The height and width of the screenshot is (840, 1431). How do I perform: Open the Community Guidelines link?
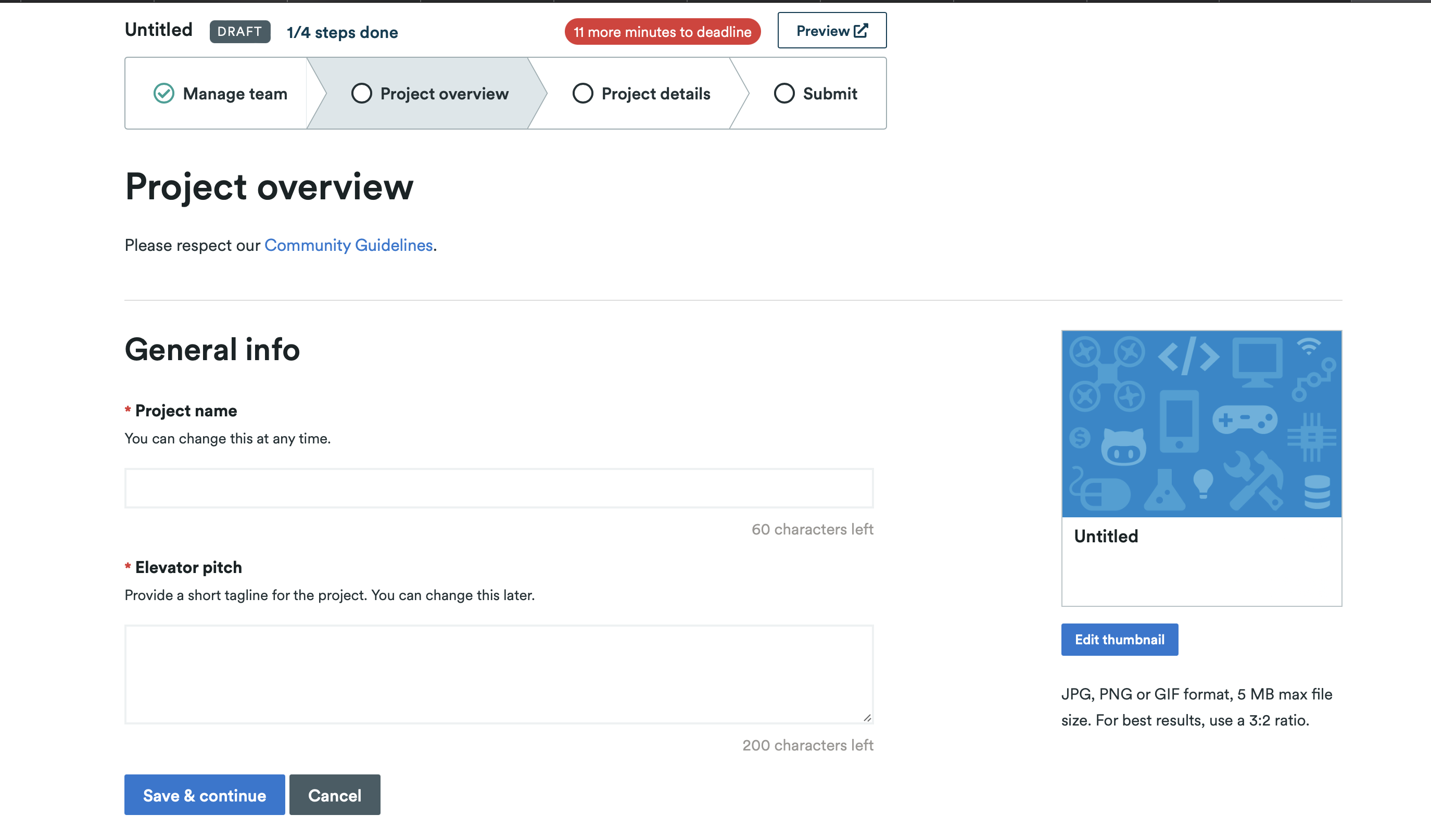tap(348, 245)
